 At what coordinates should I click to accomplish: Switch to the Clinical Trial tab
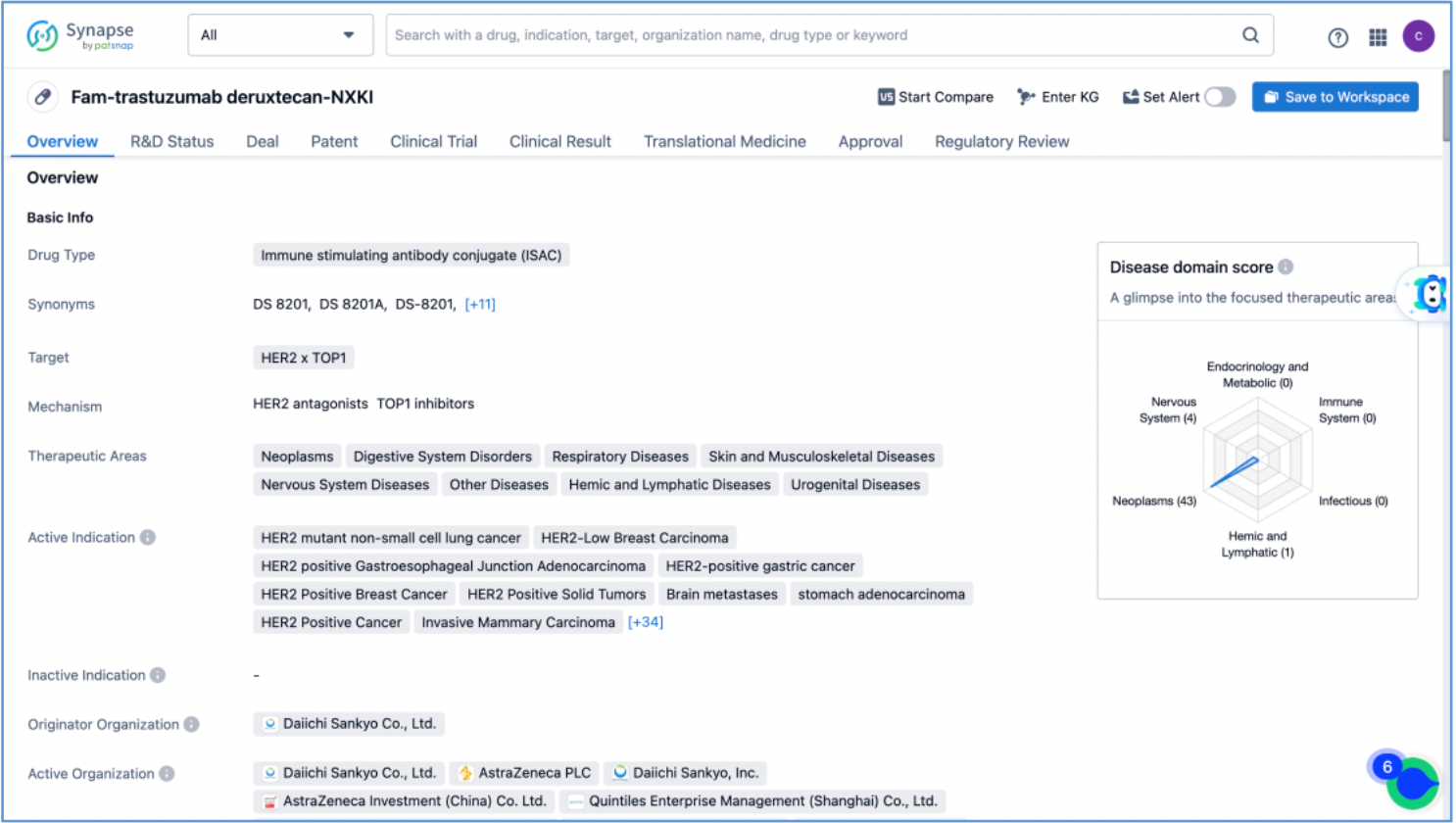433,141
